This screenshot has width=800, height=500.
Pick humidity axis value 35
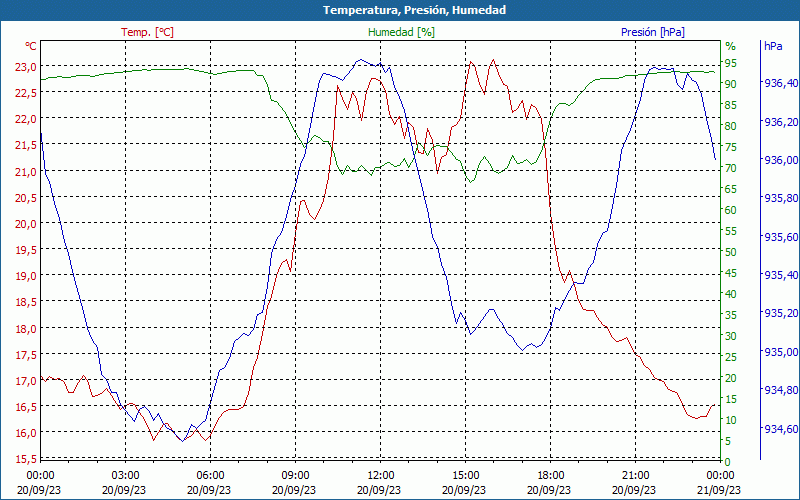click(x=731, y=315)
